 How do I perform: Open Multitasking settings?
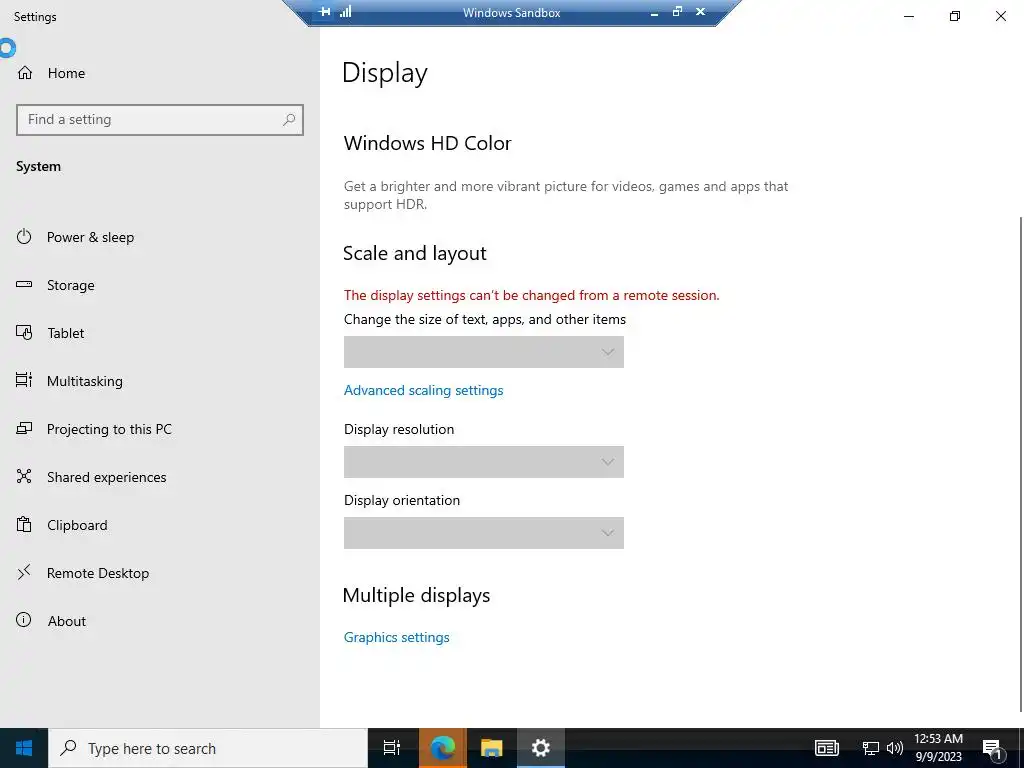[84, 381]
